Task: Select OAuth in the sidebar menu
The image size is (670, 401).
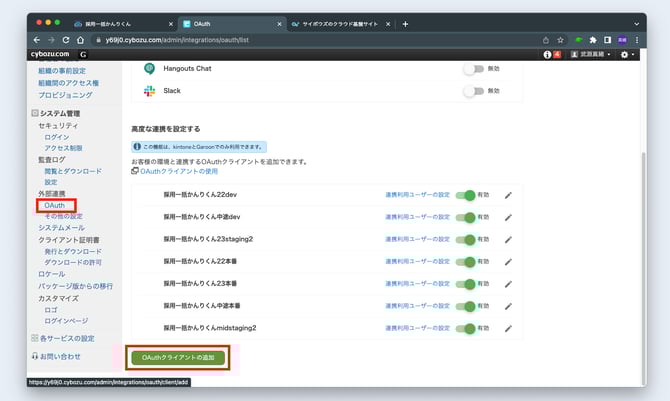Action: [55, 205]
